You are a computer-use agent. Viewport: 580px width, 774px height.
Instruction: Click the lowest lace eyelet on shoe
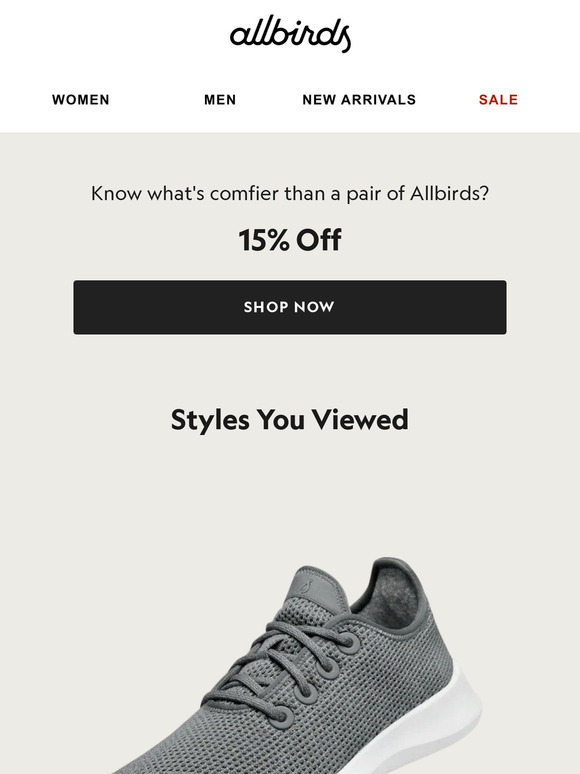pyautogui.click(x=280, y=716)
